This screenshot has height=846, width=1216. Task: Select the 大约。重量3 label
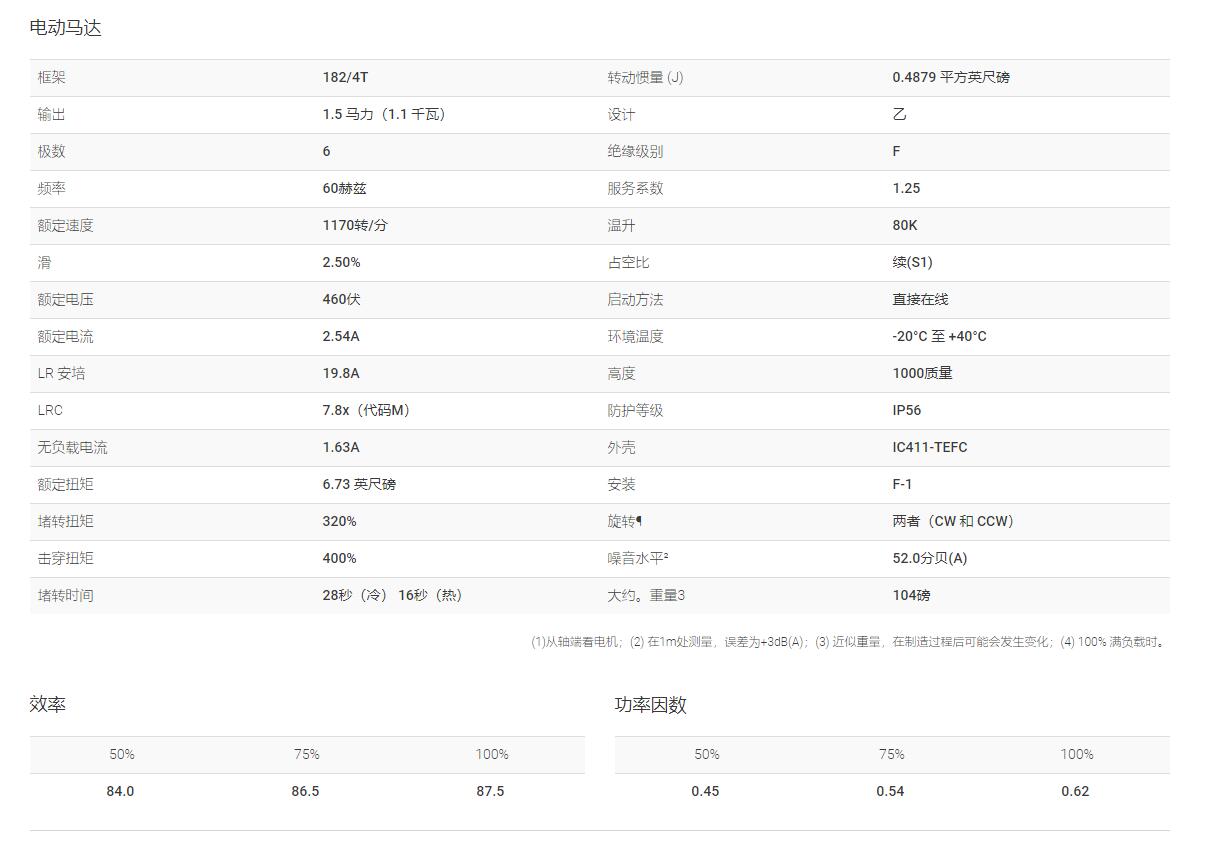(x=646, y=595)
